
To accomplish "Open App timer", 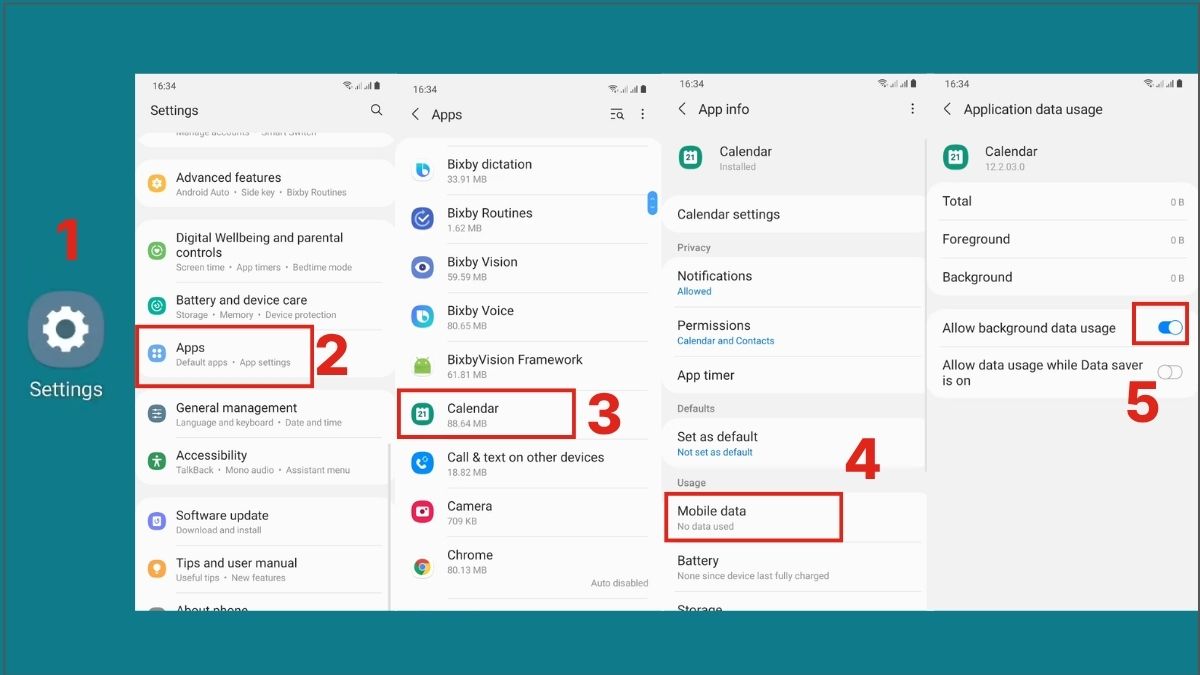I will [794, 375].
